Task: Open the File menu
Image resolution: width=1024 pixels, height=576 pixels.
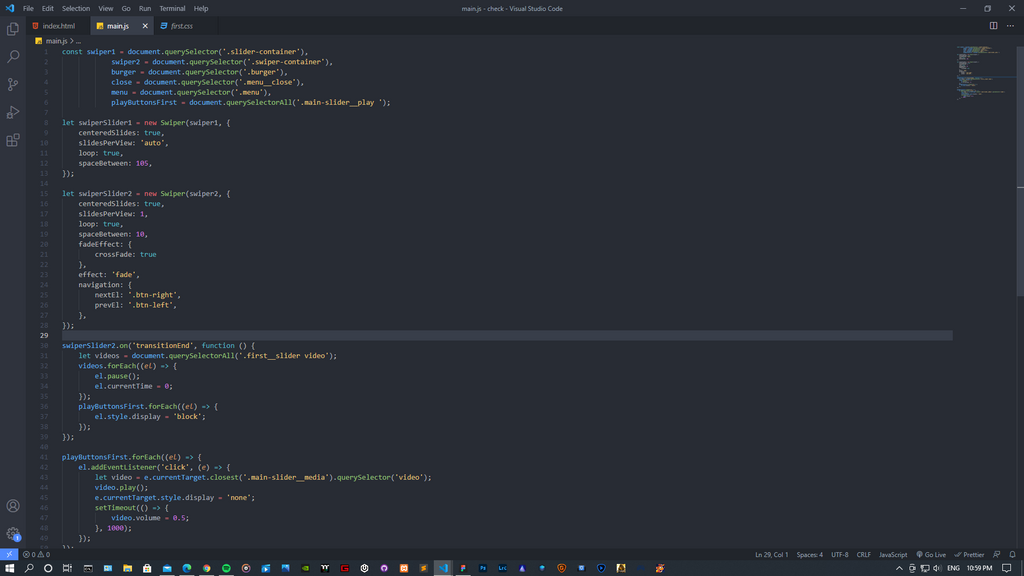Action: tap(28, 8)
